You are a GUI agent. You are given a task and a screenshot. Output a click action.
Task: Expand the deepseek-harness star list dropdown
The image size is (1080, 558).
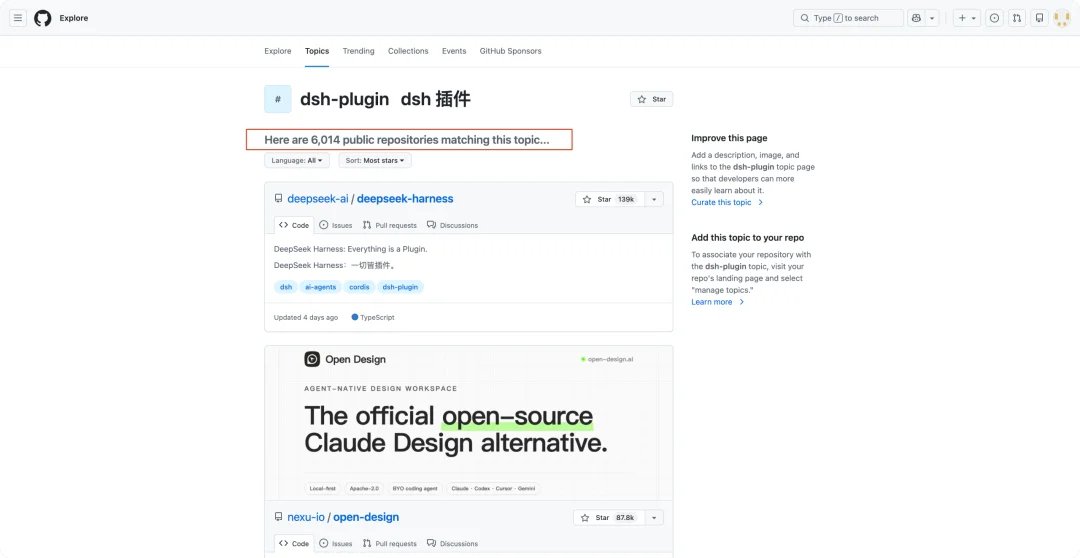[654, 199]
